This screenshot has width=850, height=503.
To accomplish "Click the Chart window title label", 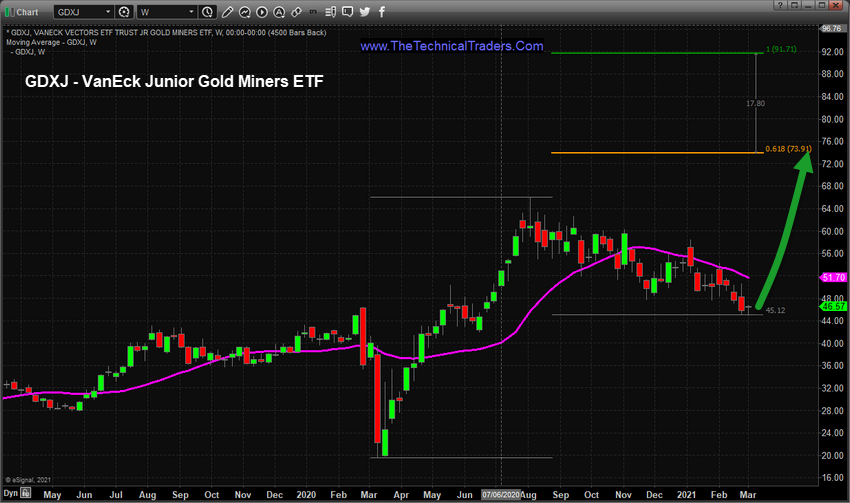I will (x=27, y=12).
